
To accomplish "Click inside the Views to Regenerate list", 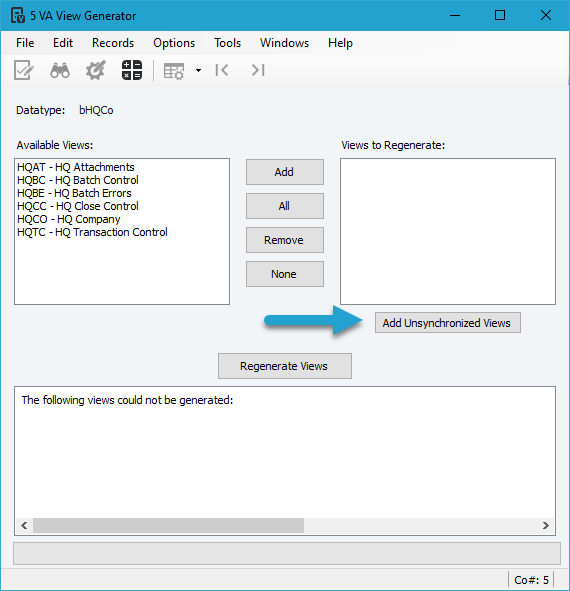I will pyautogui.click(x=448, y=231).
